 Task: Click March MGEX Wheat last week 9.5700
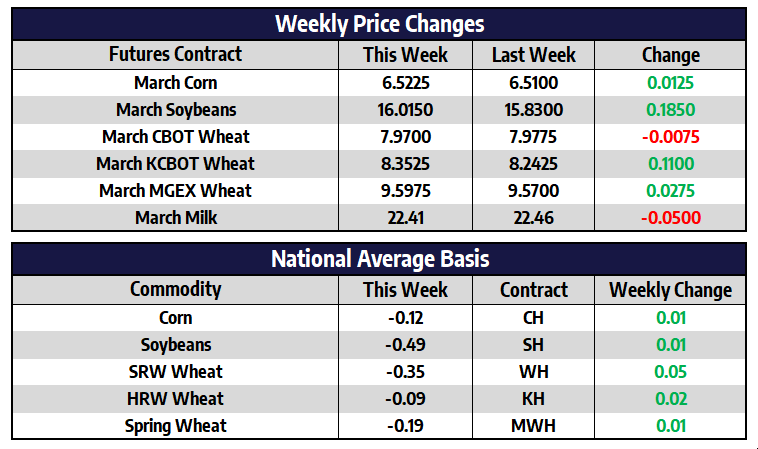coord(533,190)
